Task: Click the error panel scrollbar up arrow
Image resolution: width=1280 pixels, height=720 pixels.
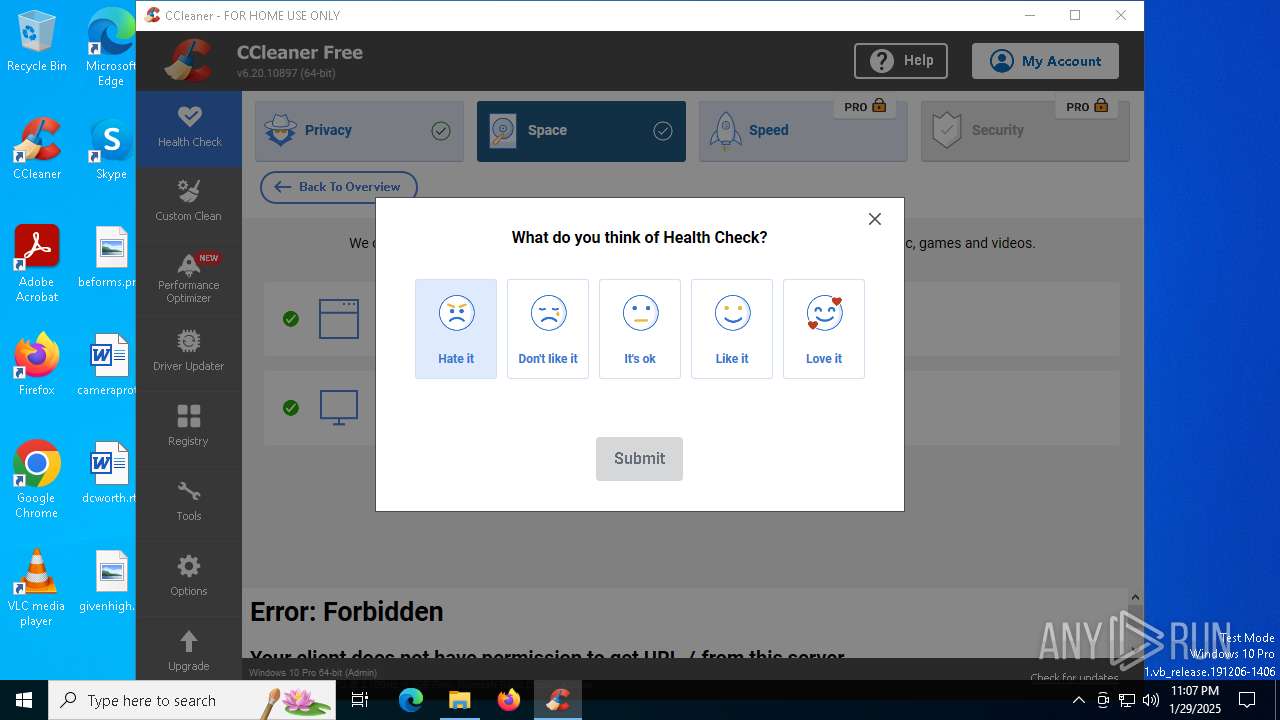Action: 1135,597
